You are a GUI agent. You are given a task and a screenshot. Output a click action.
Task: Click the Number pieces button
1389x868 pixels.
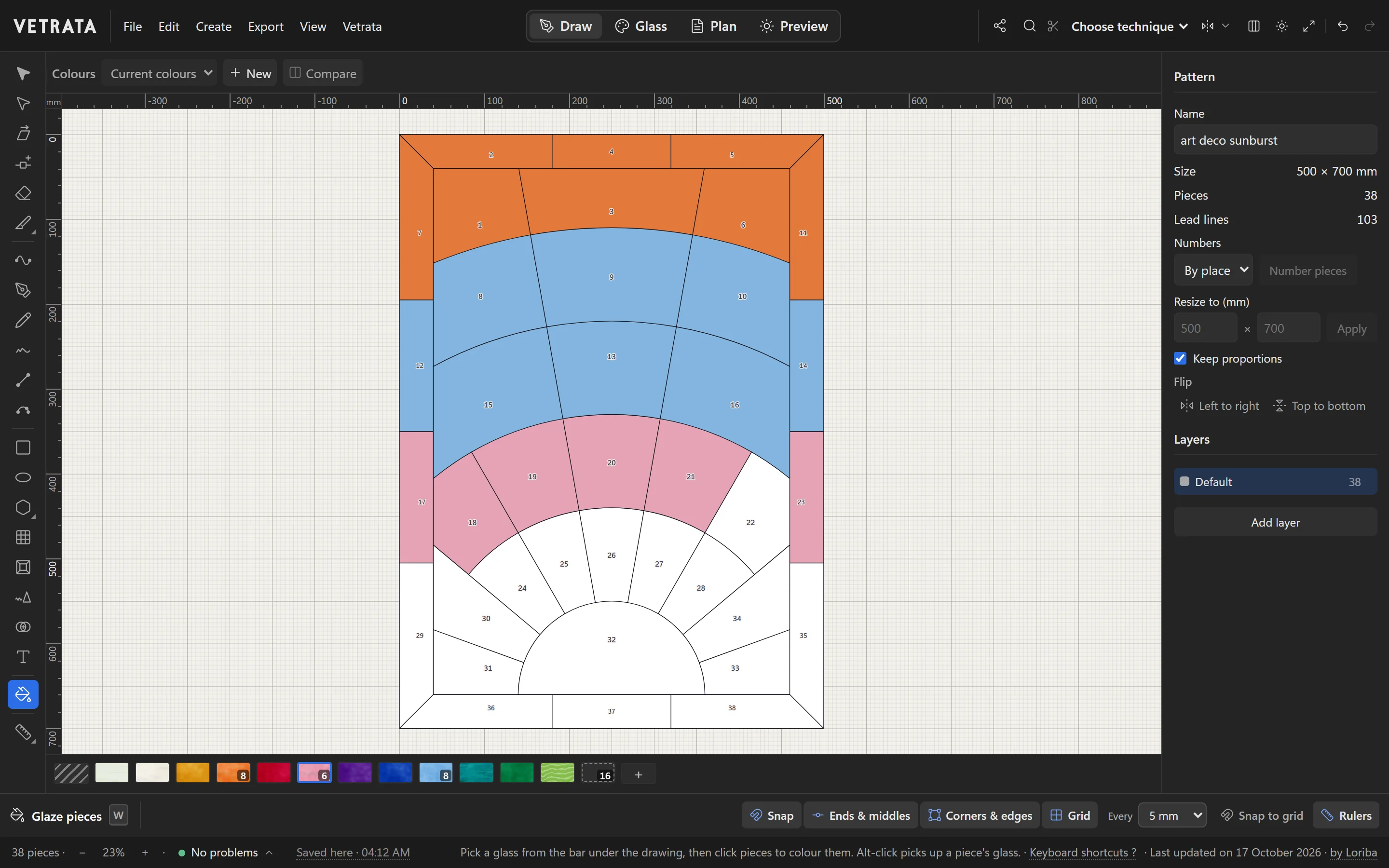(x=1308, y=271)
